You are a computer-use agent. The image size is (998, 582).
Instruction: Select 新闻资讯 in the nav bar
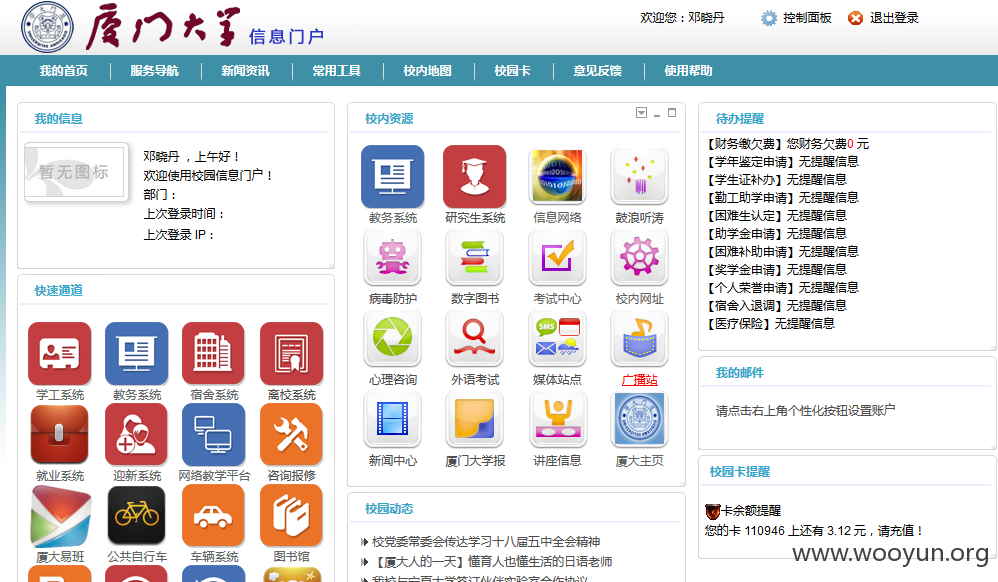(x=246, y=71)
